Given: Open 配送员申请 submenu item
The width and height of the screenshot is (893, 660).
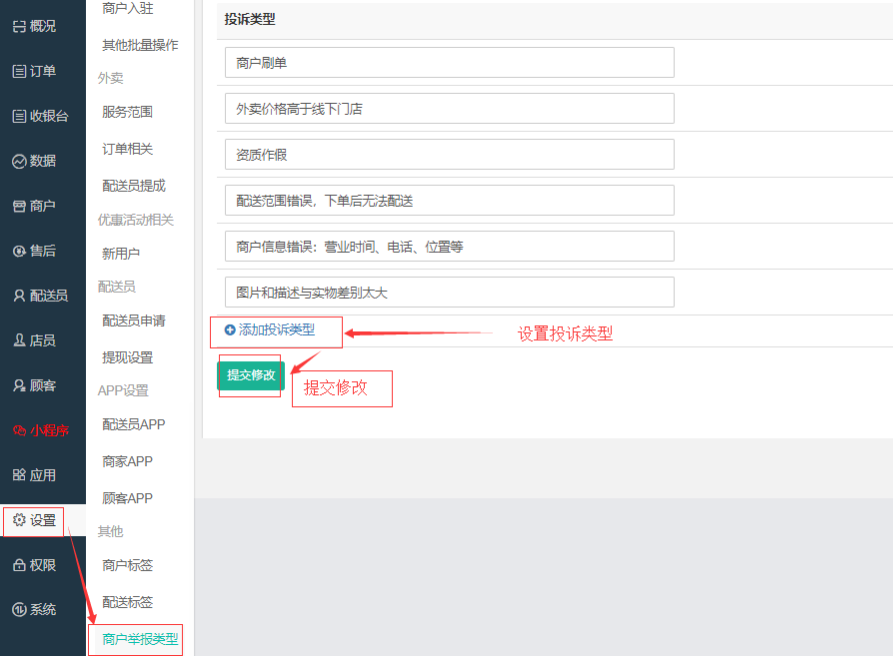Looking at the screenshot, I should [134, 321].
